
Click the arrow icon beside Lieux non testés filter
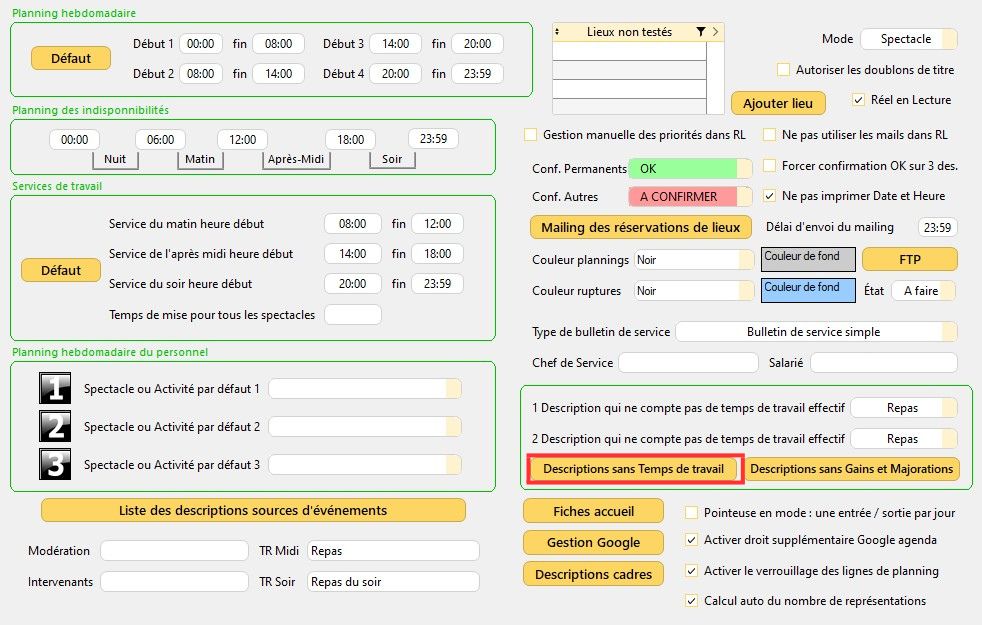[715, 32]
